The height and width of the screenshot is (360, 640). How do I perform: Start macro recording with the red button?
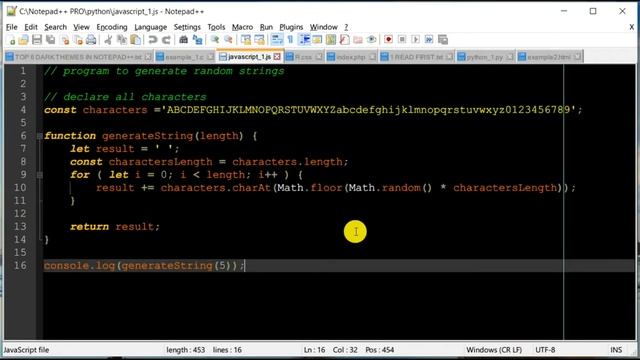point(389,40)
